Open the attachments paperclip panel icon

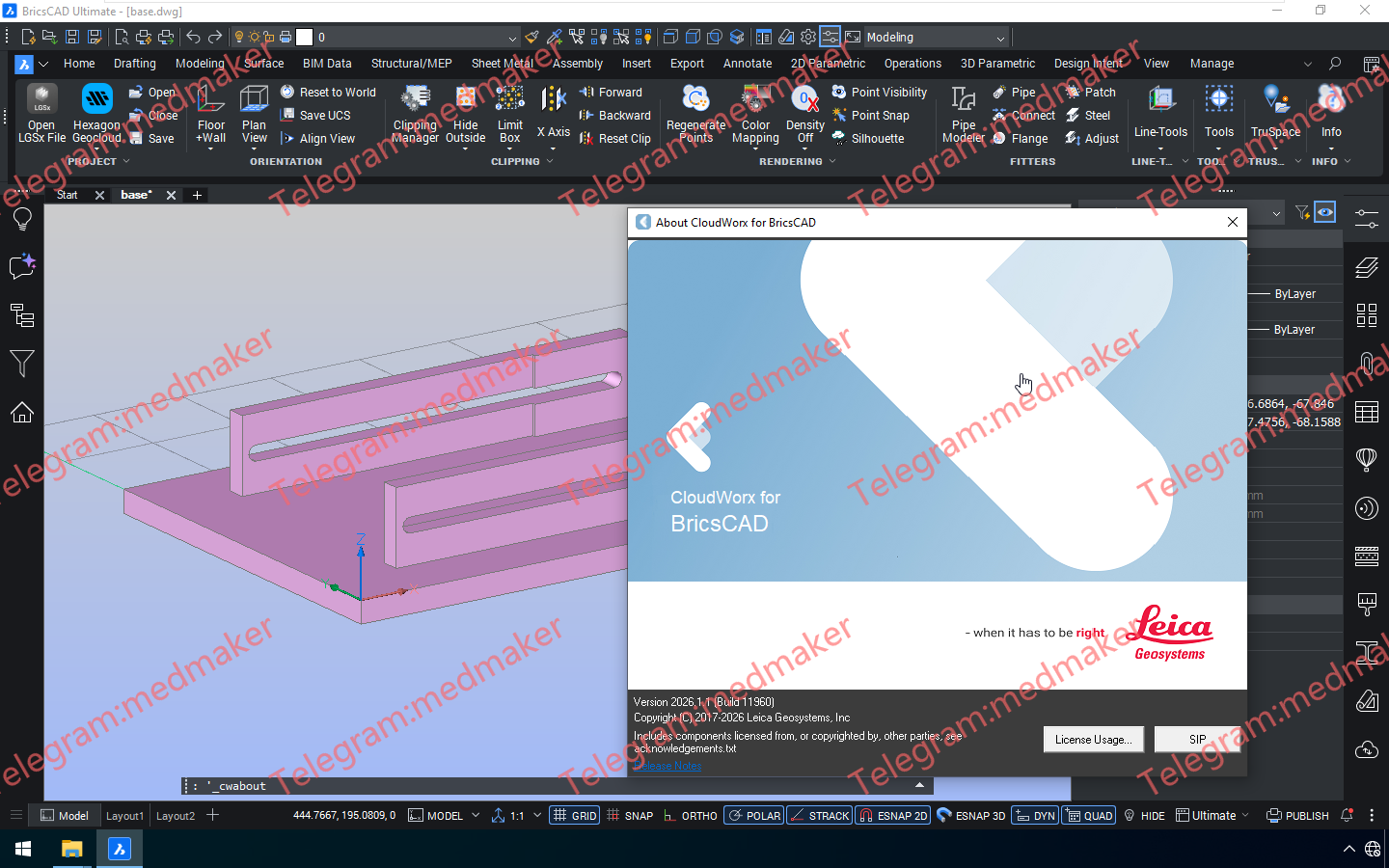[1367, 364]
